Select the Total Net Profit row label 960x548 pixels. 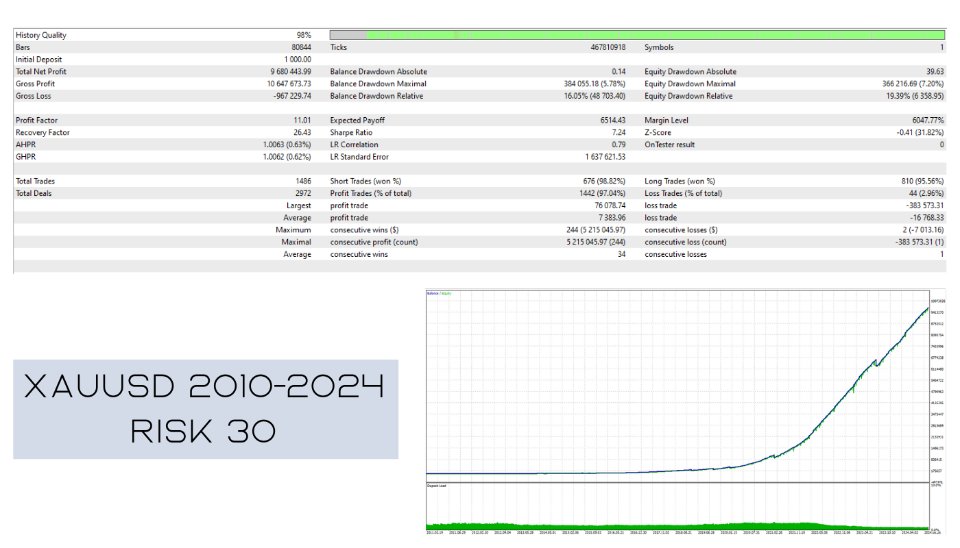tap(43, 72)
